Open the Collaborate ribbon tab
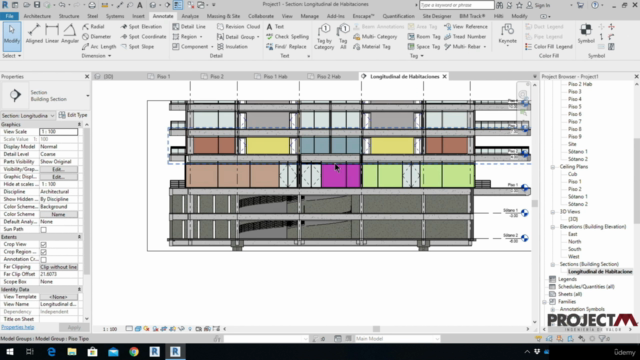Screen dimensions: 640x360 (x=261, y=16)
